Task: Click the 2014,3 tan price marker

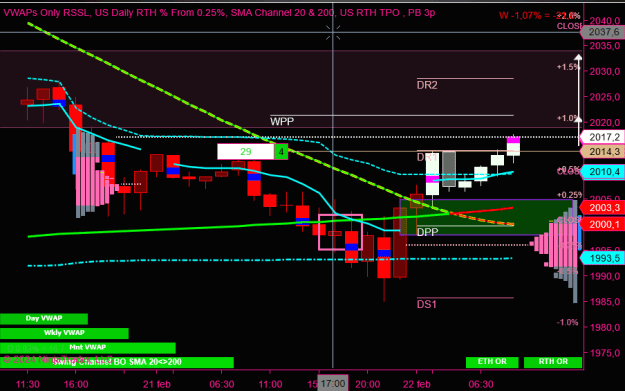Action: pyautogui.click(x=603, y=151)
